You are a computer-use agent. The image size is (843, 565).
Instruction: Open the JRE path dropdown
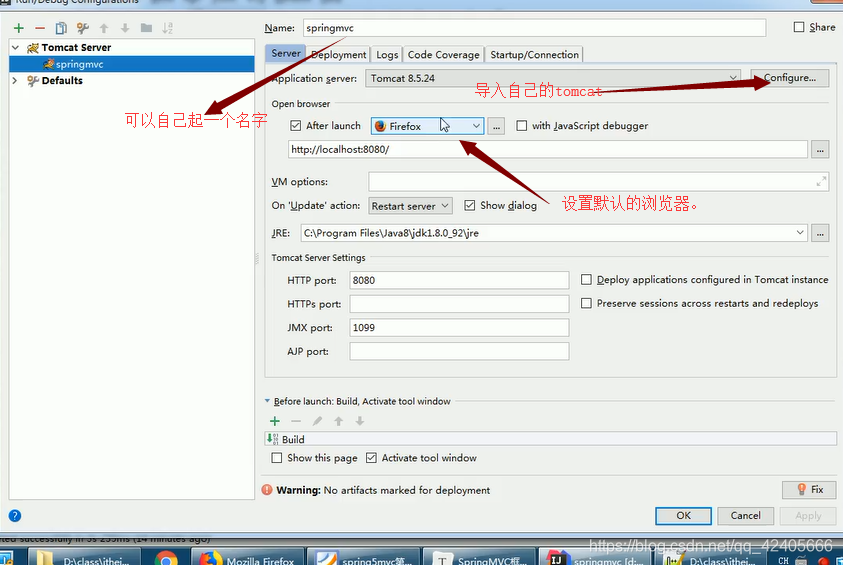pyautogui.click(x=799, y=233)
